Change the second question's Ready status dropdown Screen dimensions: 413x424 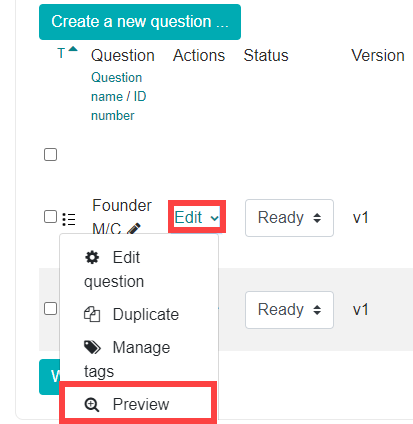pyautogui.click(x=289, y=310)
